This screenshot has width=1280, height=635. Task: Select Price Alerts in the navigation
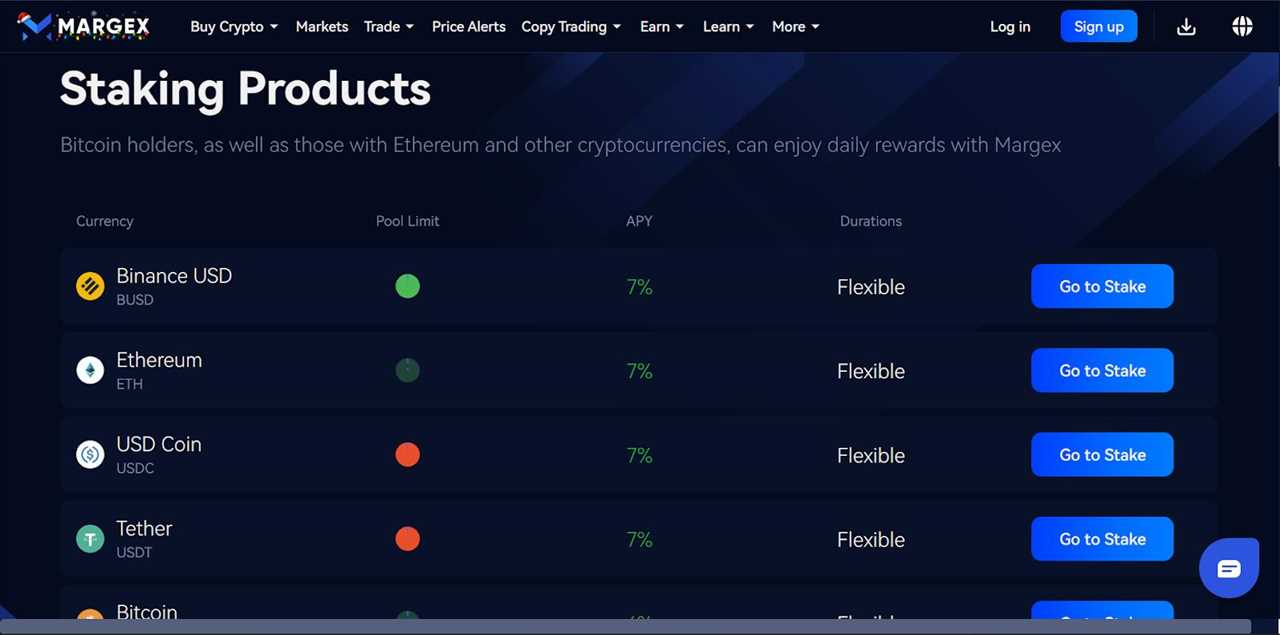[x=468, y=26]
